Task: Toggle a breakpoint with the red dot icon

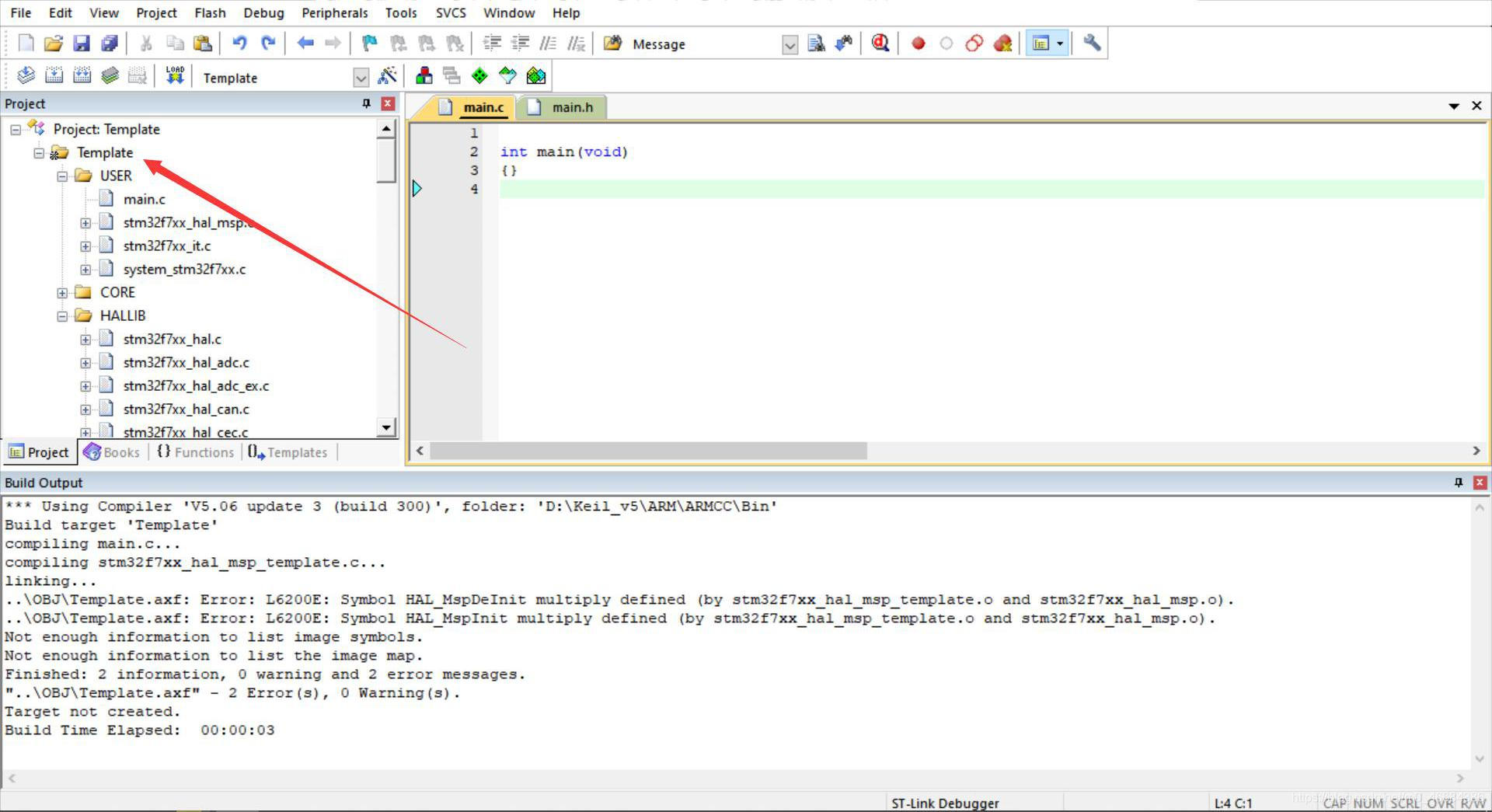Action: 918,43
